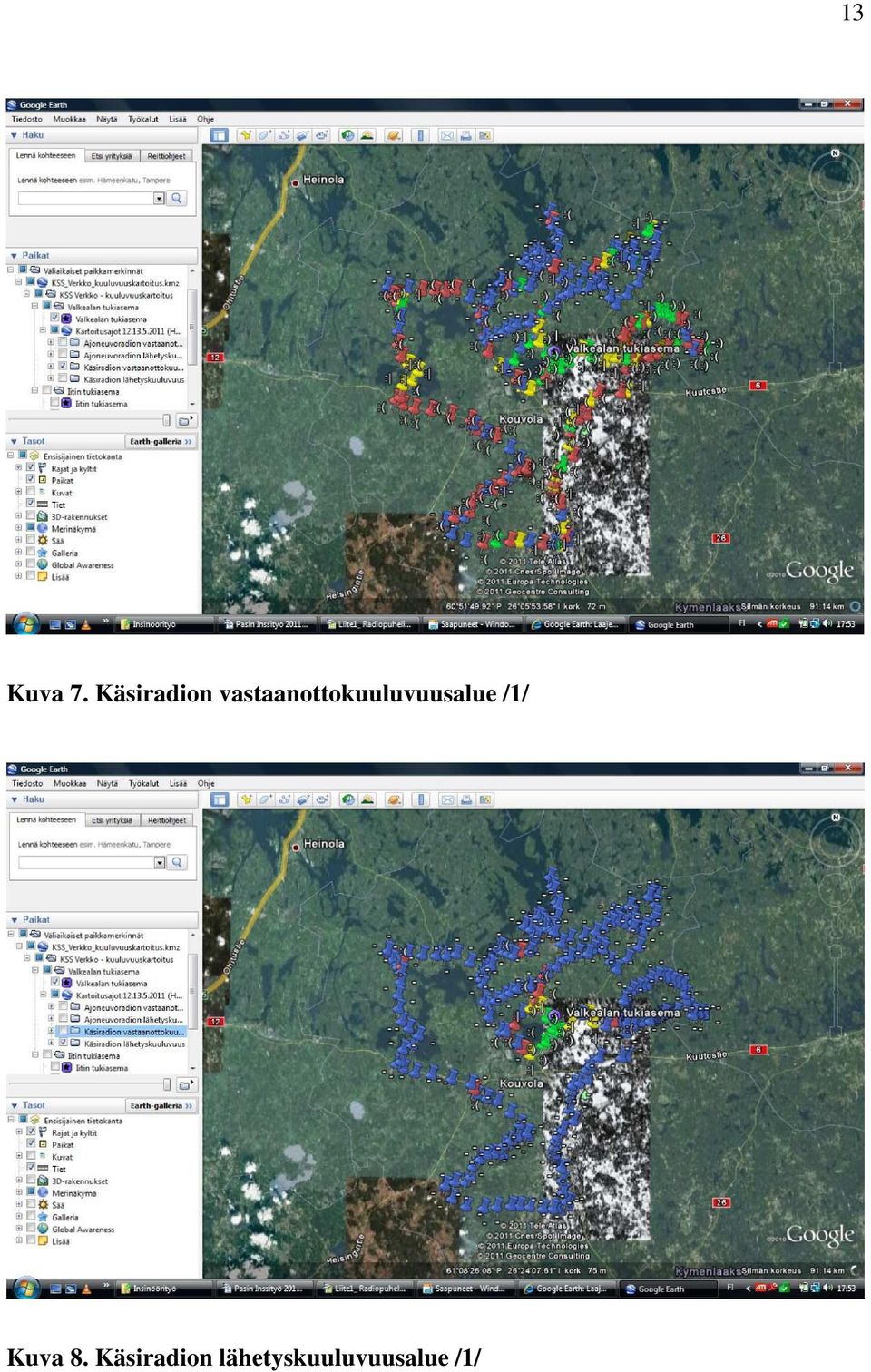The image size is (871, 1372).
Task: Click Add Path icon in Kuva 7 toolbar
Action: tap(284, 135)
